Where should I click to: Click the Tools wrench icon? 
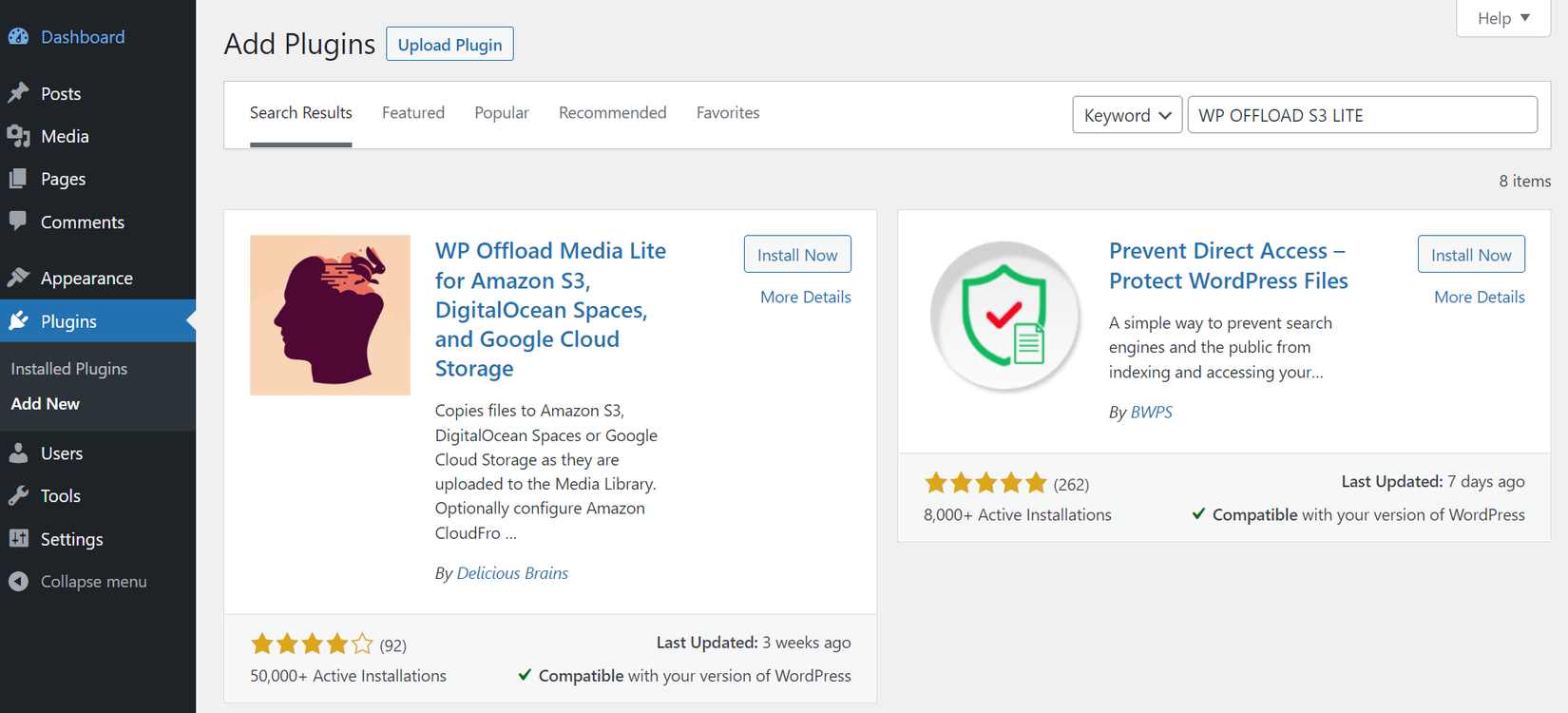click(x=18, y=495)
